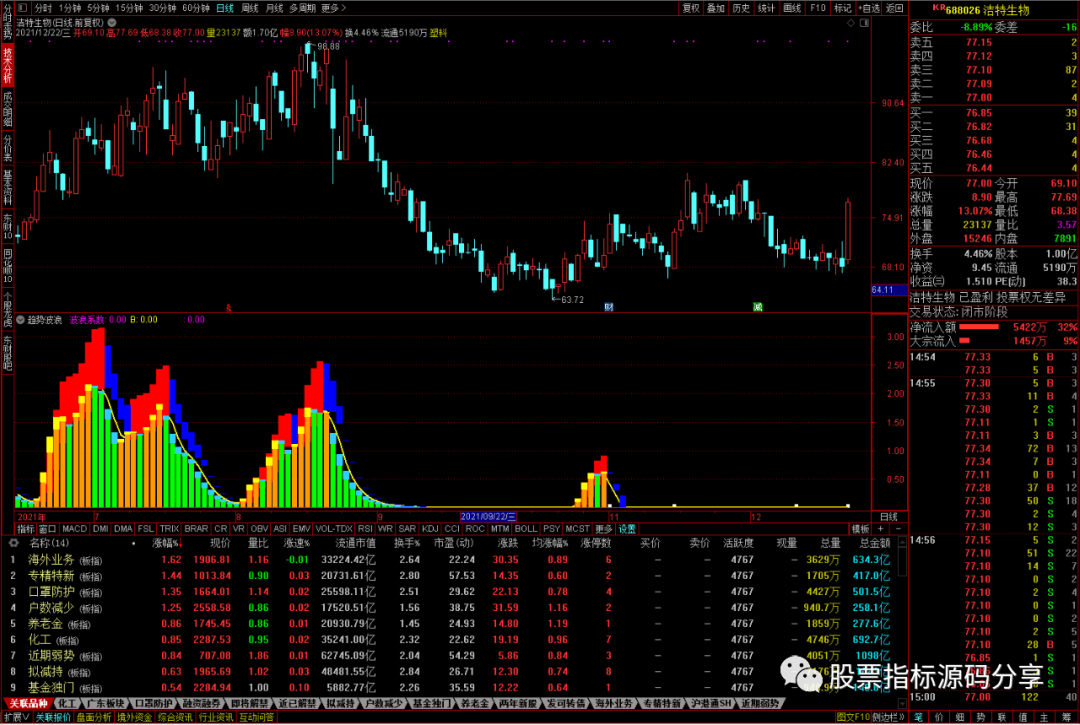Viewport: 1080px width, 725px height.
Task: Sort the list by the 涨幅% column
Action: click(x=166, y=543)
